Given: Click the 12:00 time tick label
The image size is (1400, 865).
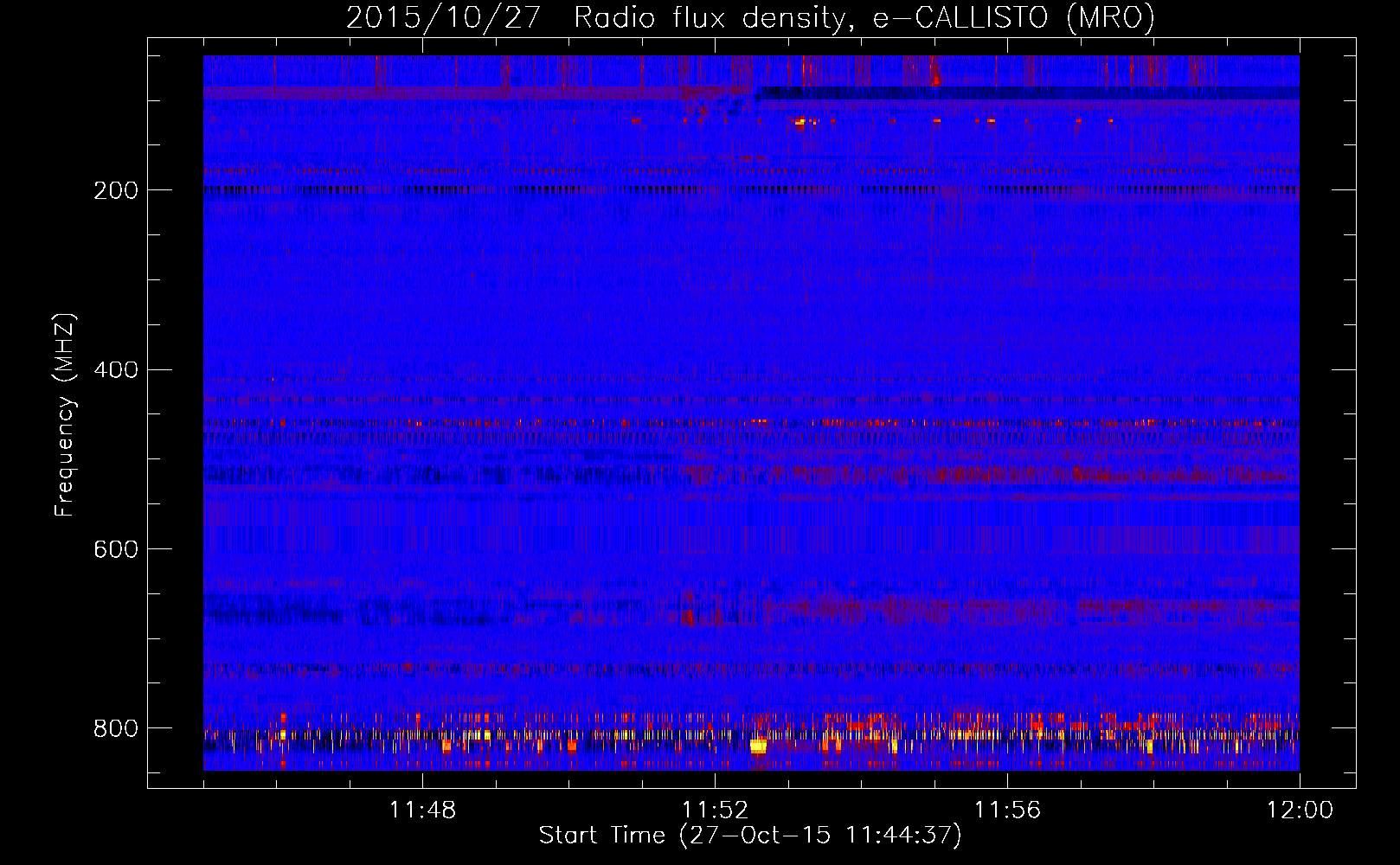Looking at the screenshot, I should tap(1300, 810).
